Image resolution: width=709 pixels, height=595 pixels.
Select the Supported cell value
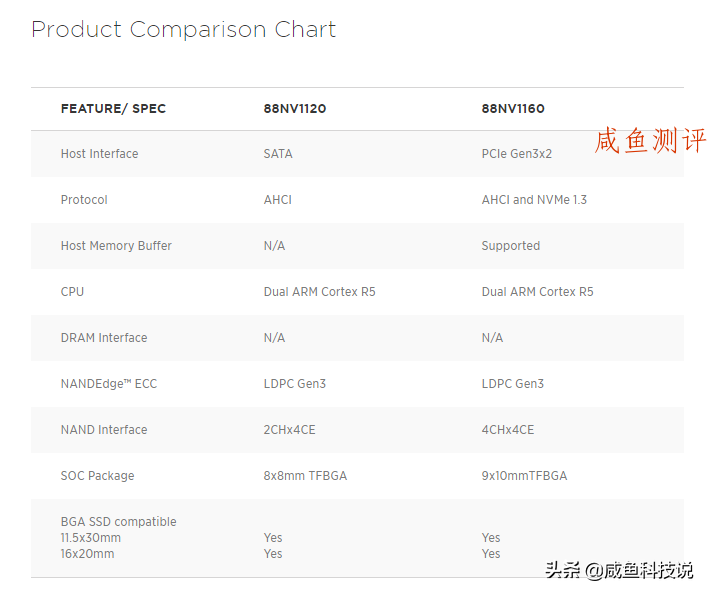pos(511,246)
